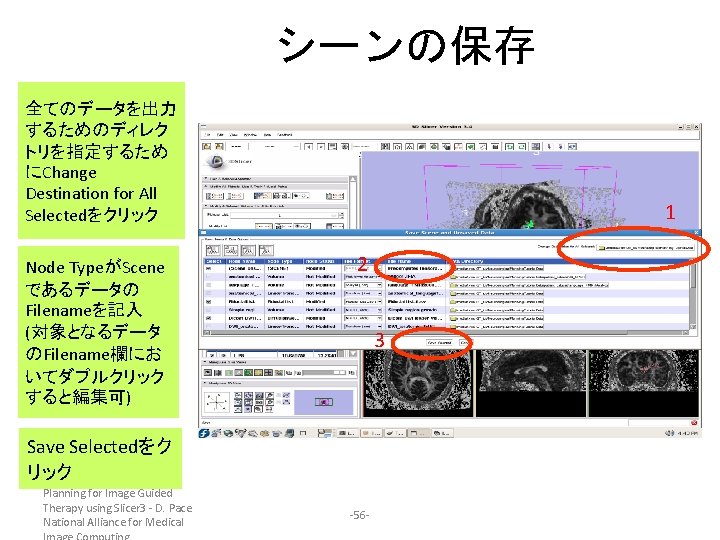The height and width of the screenshot is (540, 720).
Task: Open the Feedback menu in Slicer
Action: click(x=285, y=135)
